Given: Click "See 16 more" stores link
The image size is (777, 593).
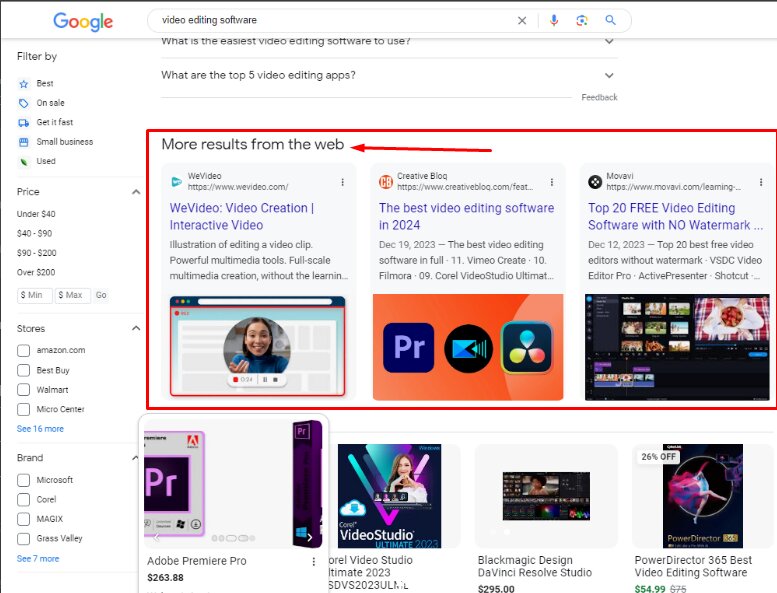Looking at the screenshot, I should [x=40, y=429].
